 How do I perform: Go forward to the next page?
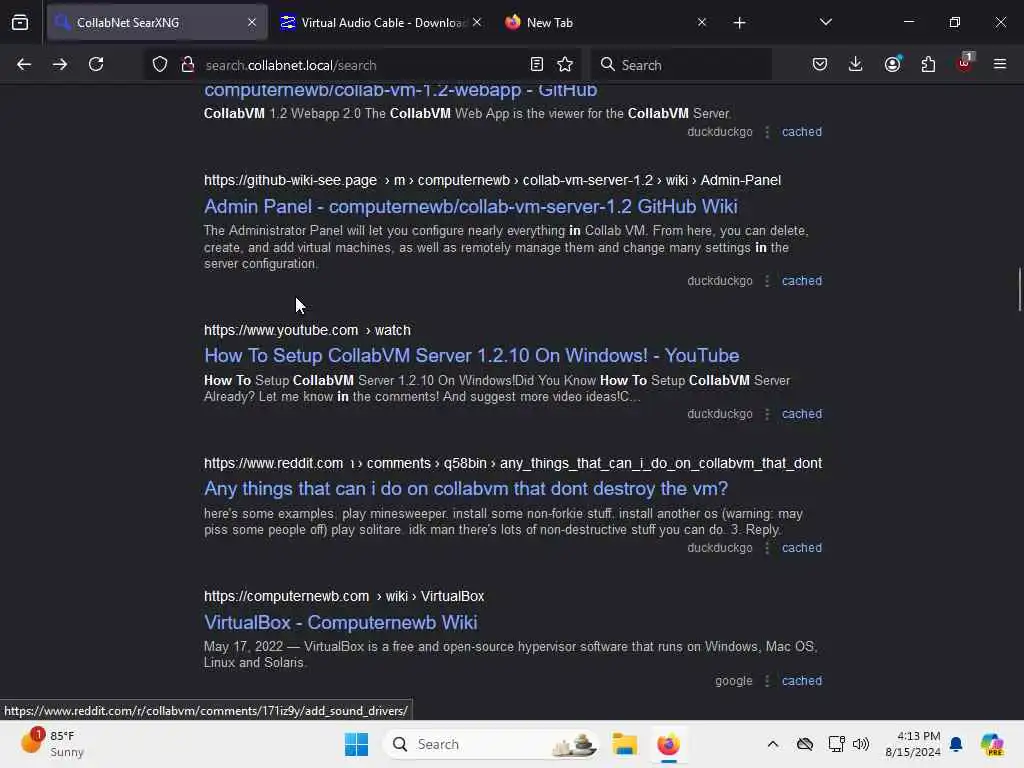[60, 64]
